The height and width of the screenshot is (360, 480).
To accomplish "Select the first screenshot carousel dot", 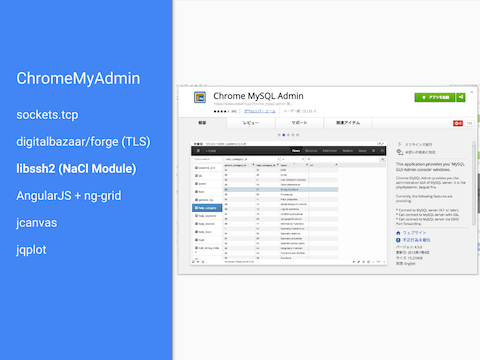I will pyautogui.click(x=279, y=135).
